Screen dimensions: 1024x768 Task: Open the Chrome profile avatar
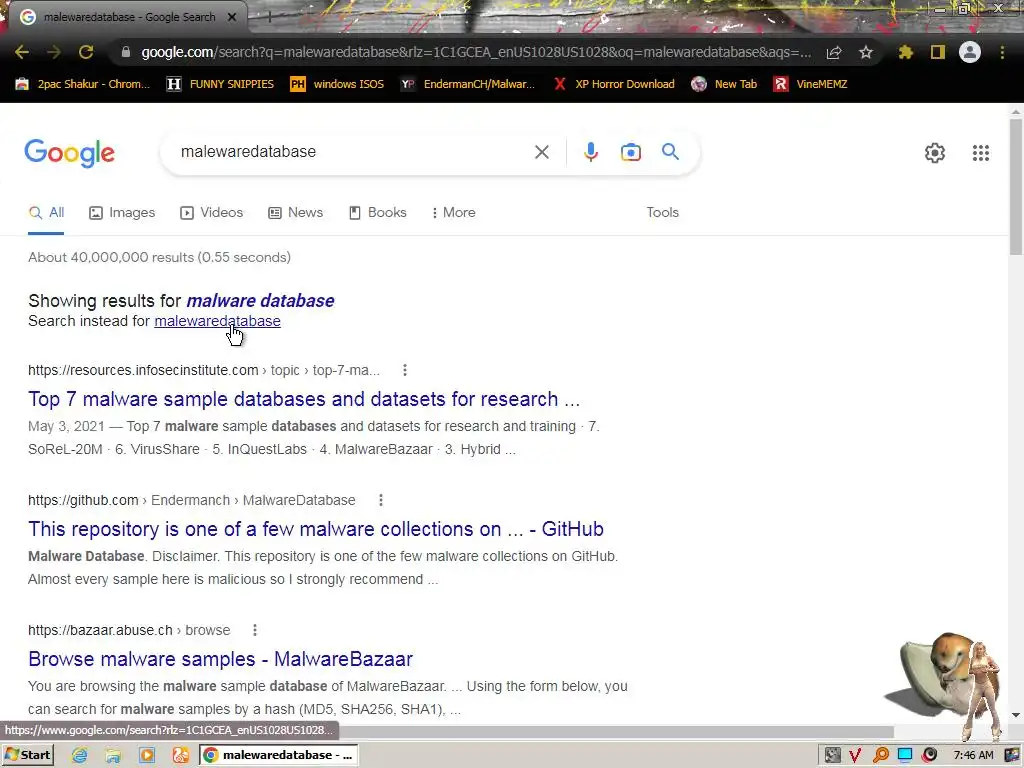(970, 52)
